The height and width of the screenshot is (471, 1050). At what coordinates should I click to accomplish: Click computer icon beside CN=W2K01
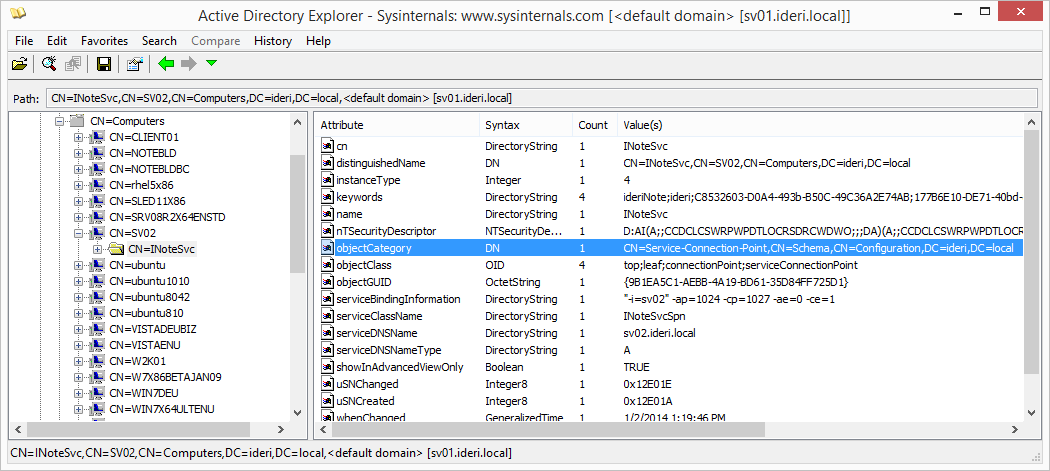coord(96,361)
